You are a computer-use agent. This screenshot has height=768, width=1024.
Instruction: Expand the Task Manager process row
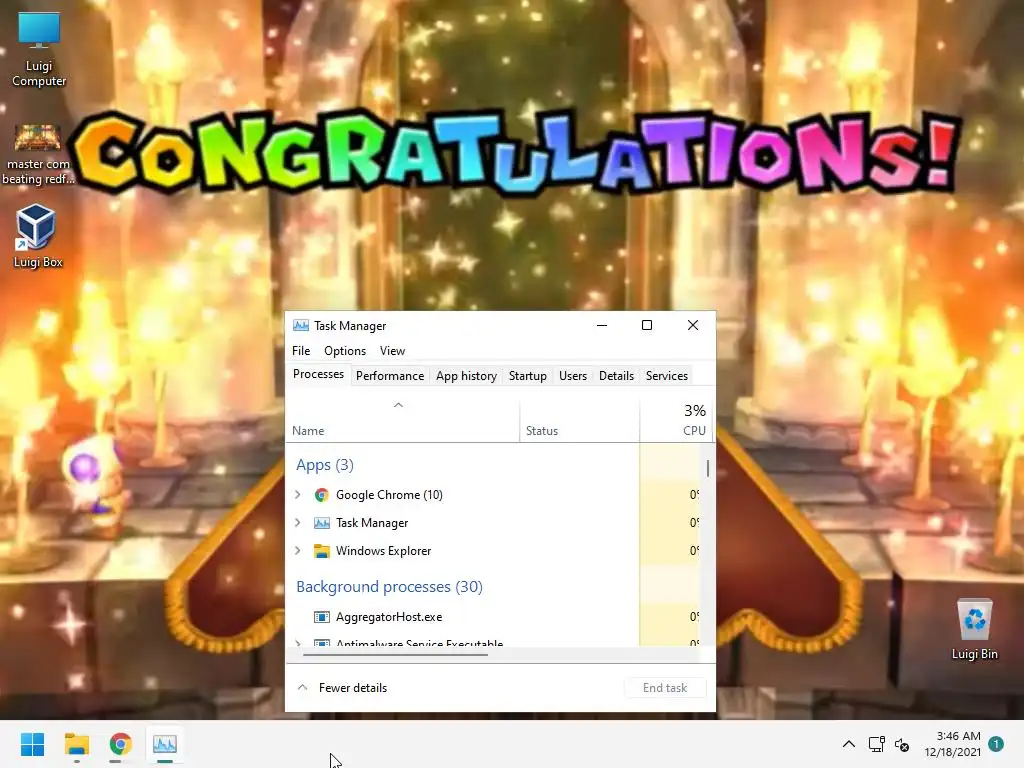[x=298, y=523]
